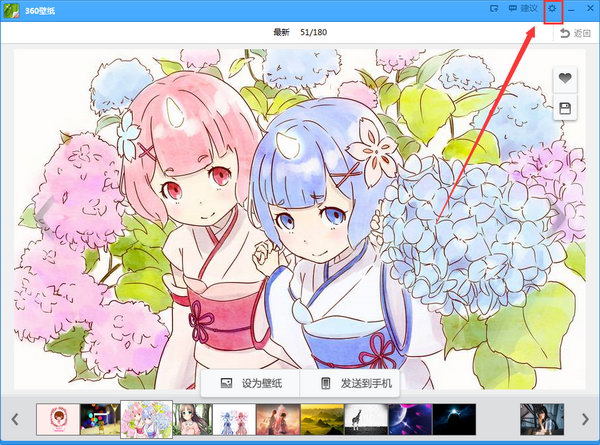The width and height of the screenshot is (600, 445).
Task: Move the thumbnail strip left with the chevron
Action: tap(15, 419)
